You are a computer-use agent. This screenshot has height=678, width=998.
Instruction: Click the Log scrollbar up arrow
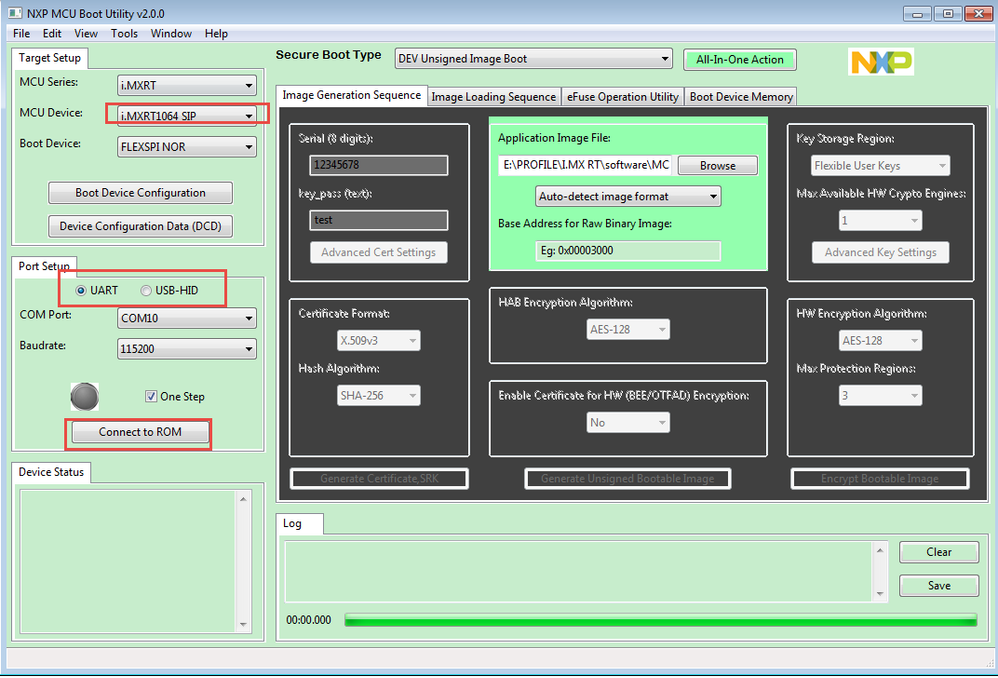click(880, 550)
